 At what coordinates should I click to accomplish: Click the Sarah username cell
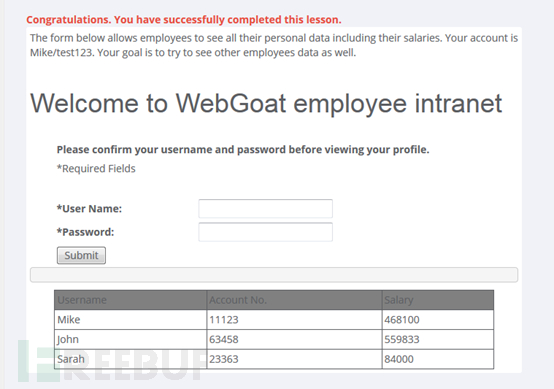[x=130, y=359]
